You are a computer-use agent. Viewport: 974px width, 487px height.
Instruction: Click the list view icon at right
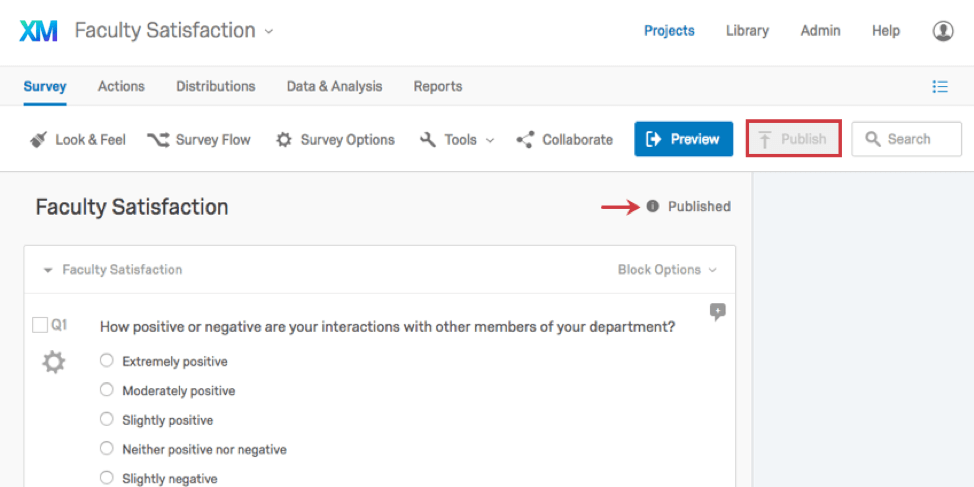coord(940,87)
